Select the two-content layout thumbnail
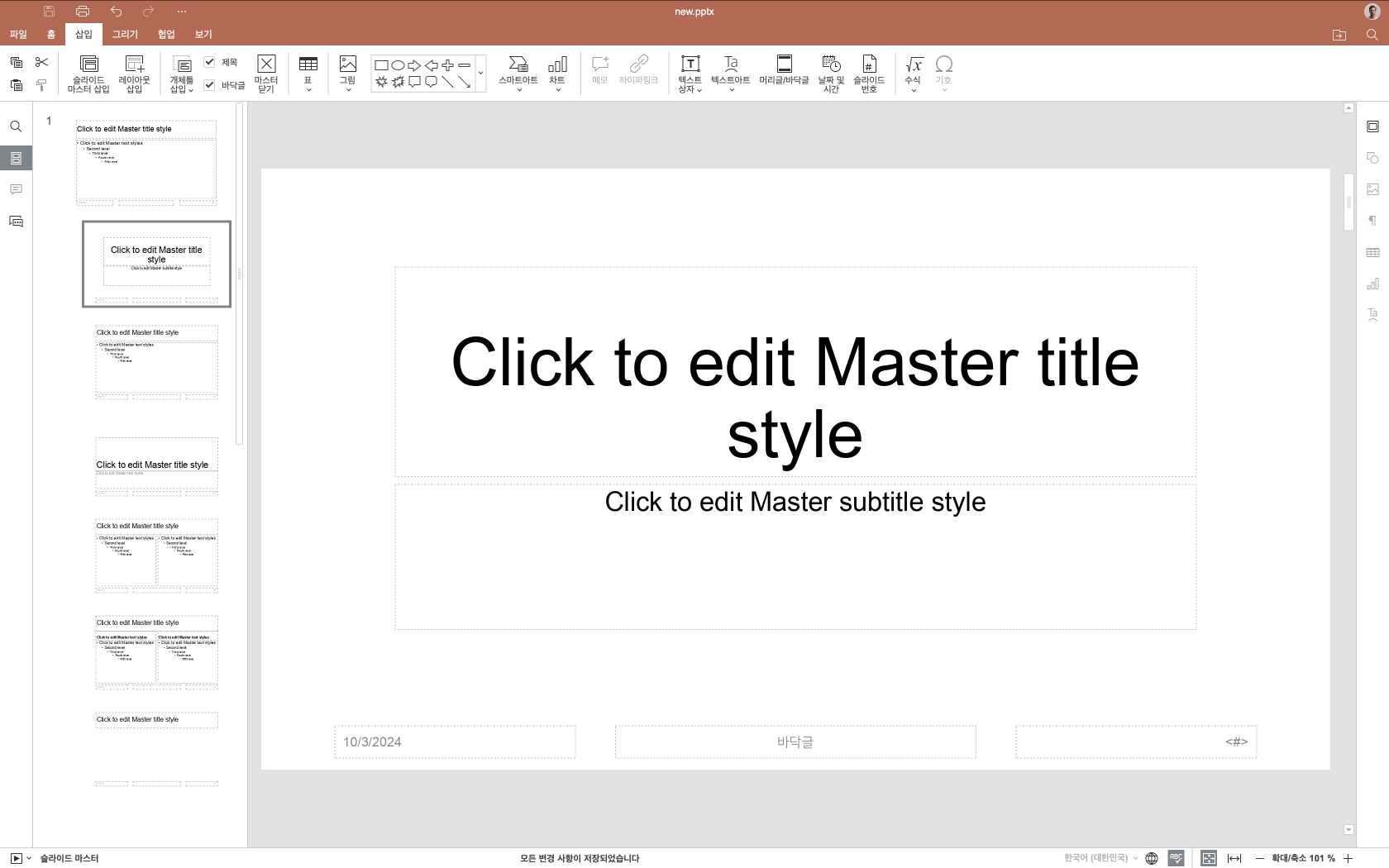This screenshot has height=868, width=1389. click(156, 556)
